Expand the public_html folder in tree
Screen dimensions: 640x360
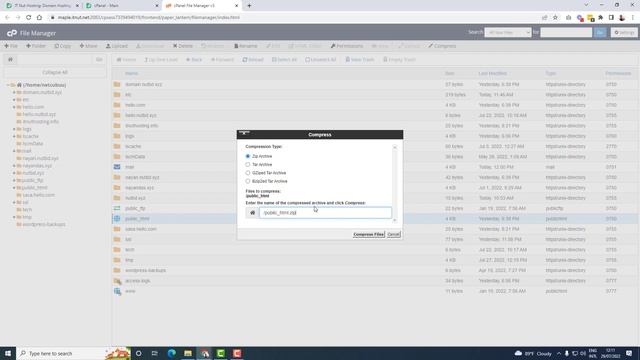[x=14, y=188]
